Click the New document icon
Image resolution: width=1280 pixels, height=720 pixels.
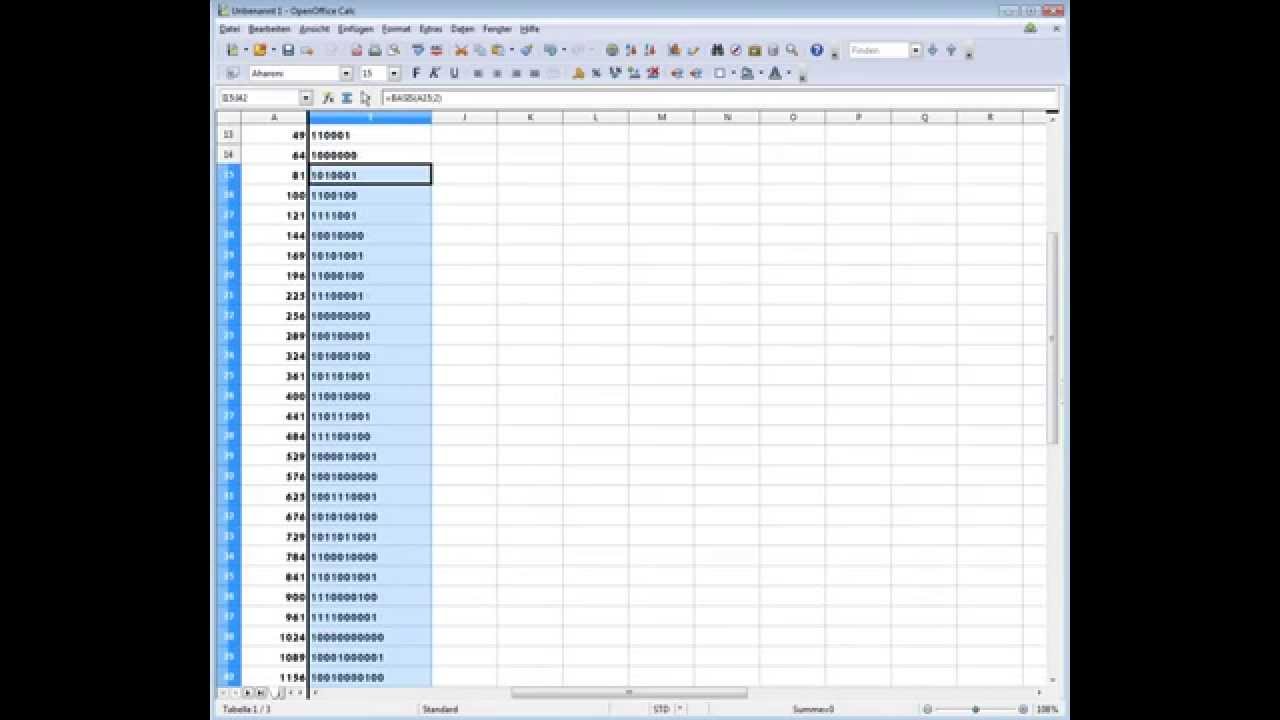point(232,50)
